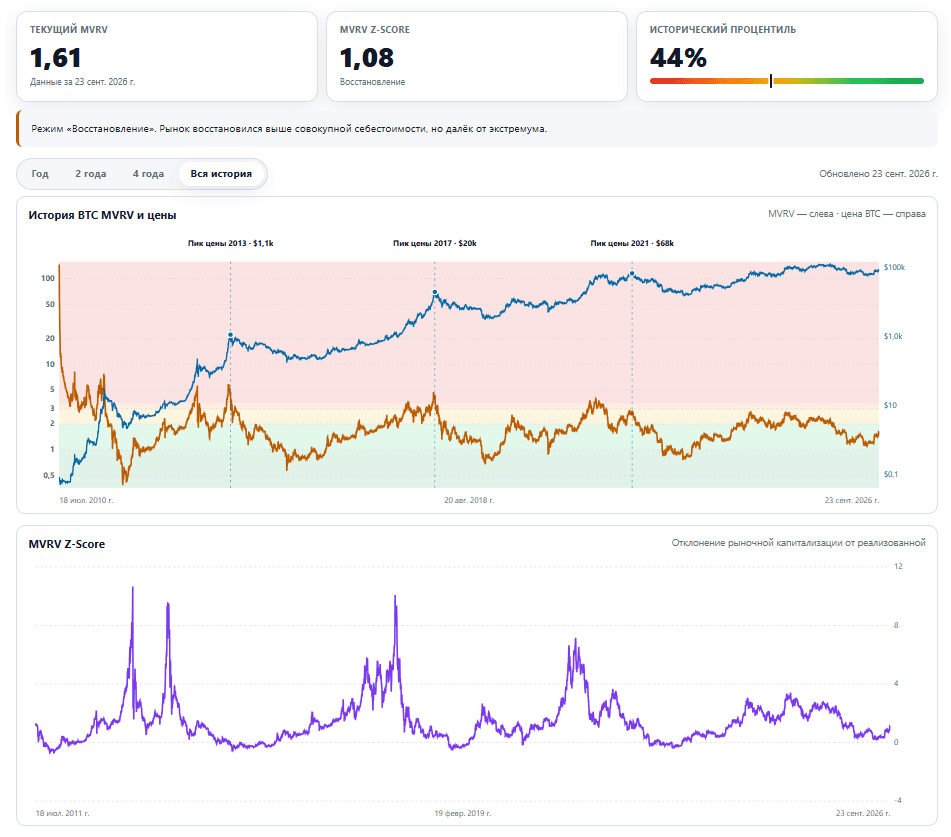Click the Пик цены 2013 · $1,1k label
Screen dimensions: 951x837
[230, 243]
